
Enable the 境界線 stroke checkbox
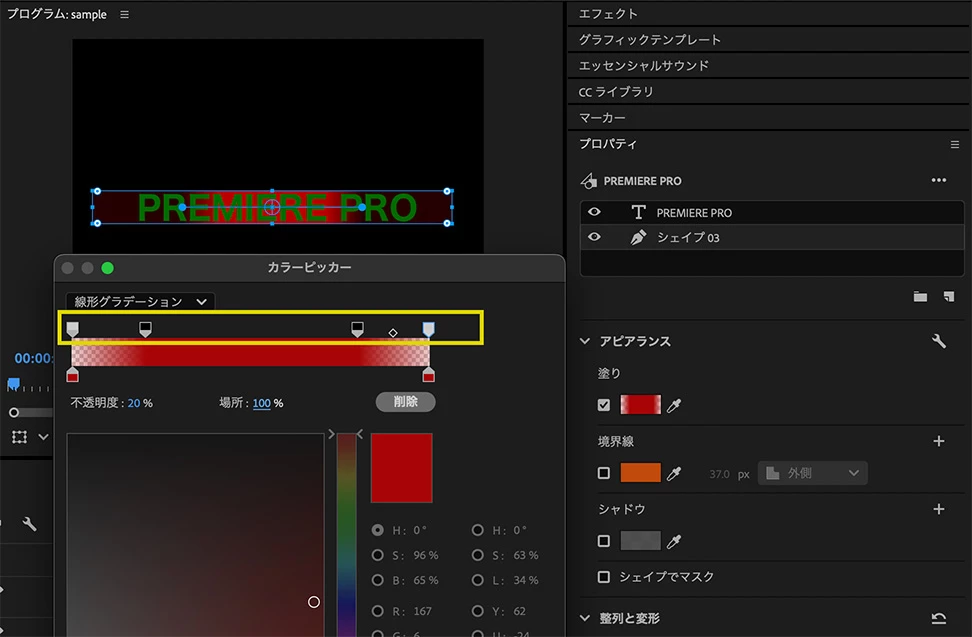pos(604,473)
